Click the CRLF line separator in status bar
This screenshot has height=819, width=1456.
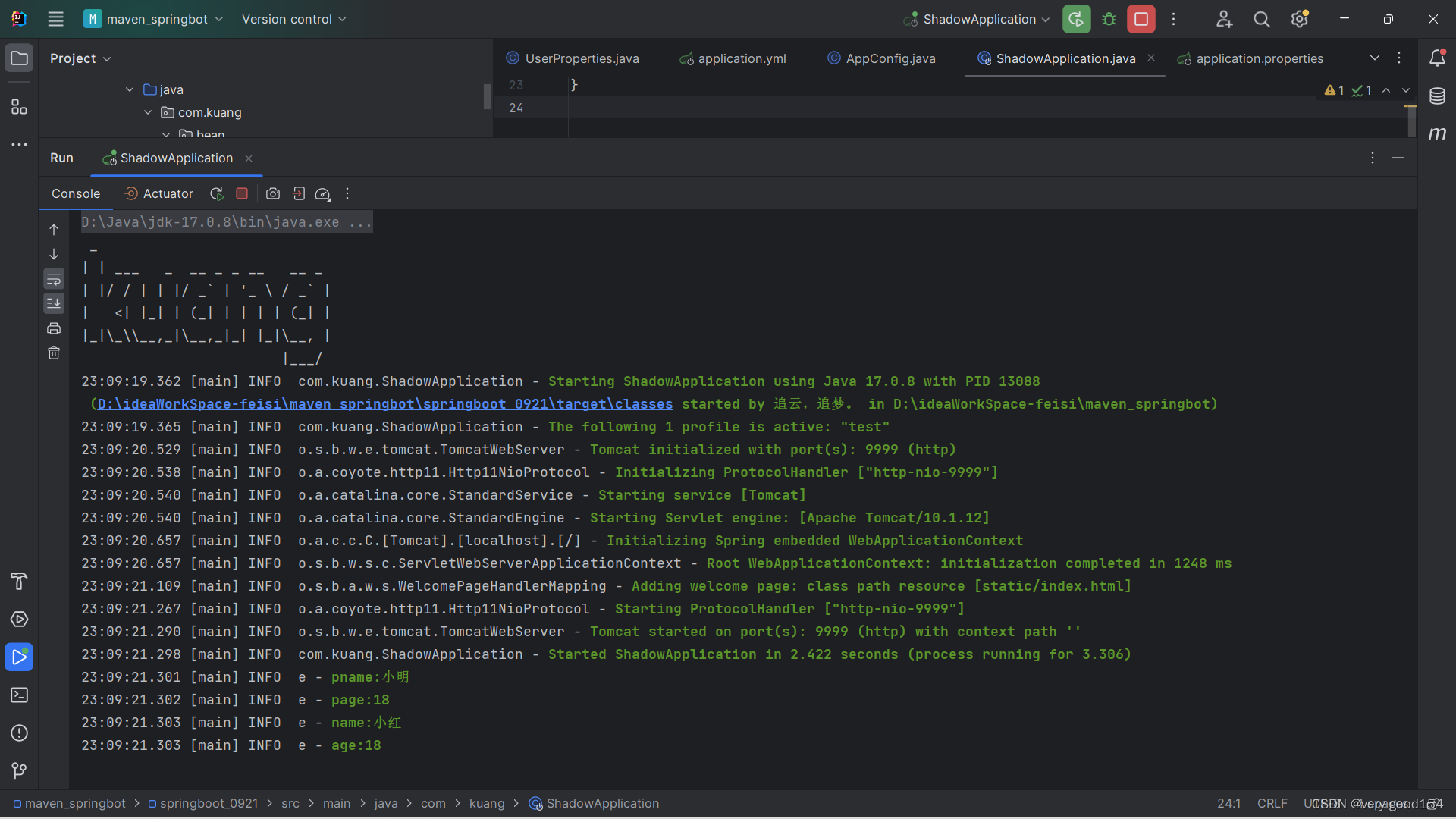(1272, 803)
